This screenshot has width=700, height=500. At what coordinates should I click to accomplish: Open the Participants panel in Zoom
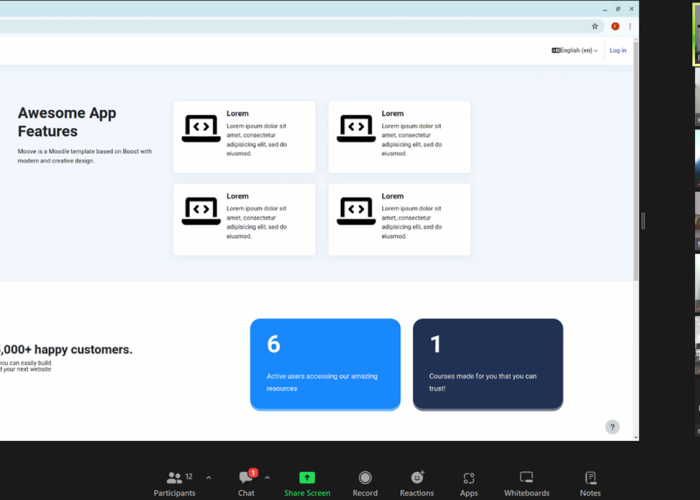[174, 482]
